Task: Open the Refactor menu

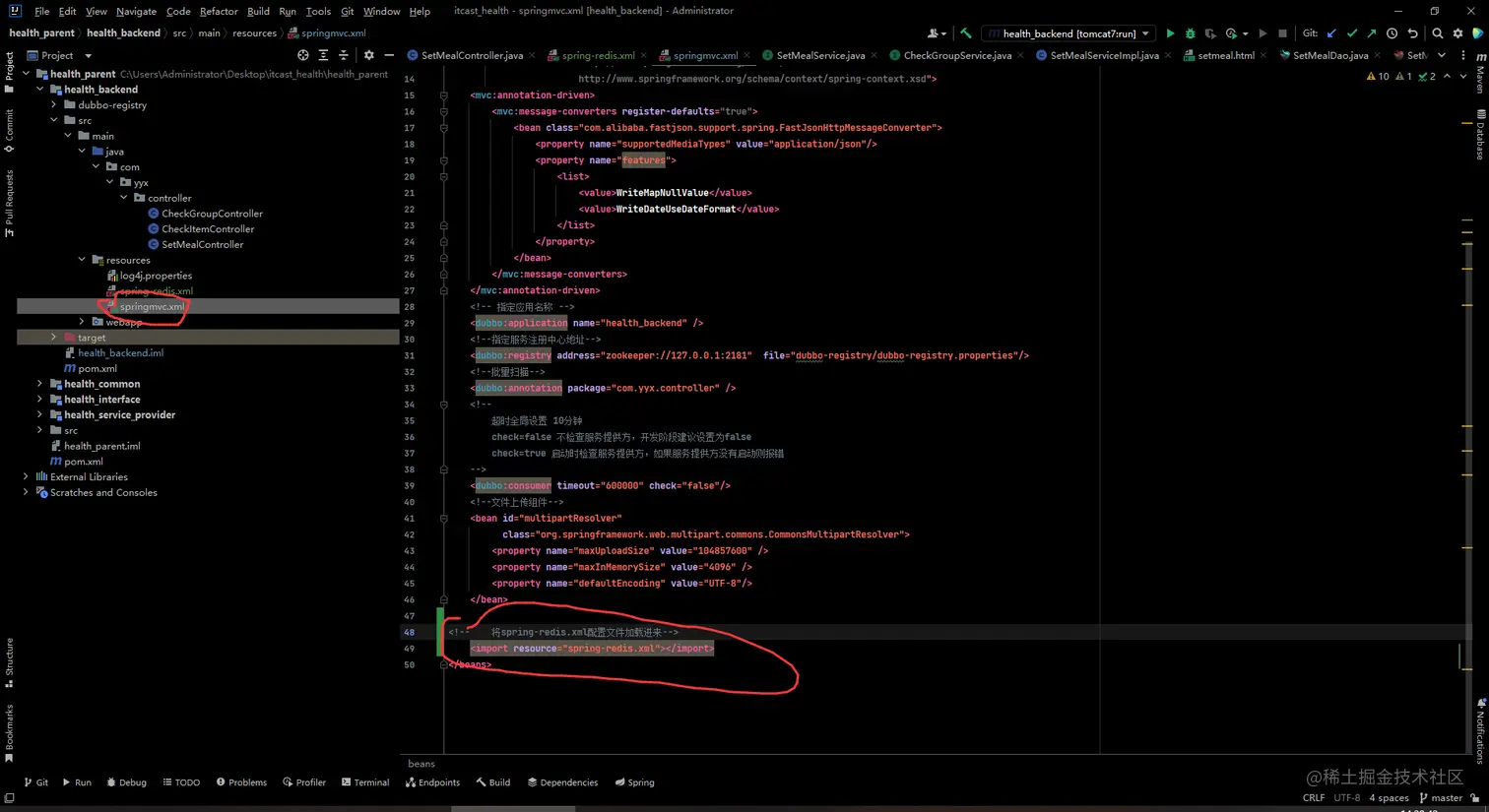Action: pos(219,11)
